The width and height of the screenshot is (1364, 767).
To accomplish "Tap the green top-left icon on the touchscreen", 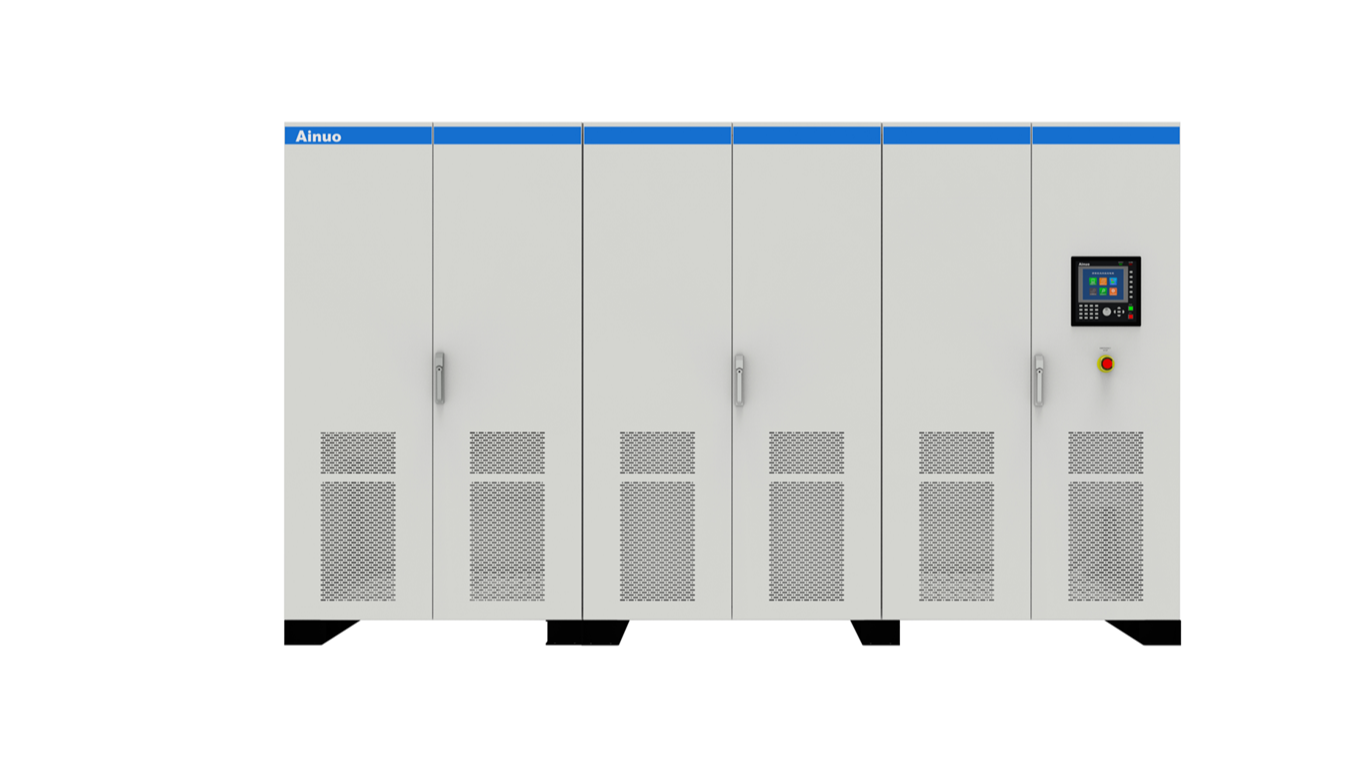I will [x=1093, y=281].
